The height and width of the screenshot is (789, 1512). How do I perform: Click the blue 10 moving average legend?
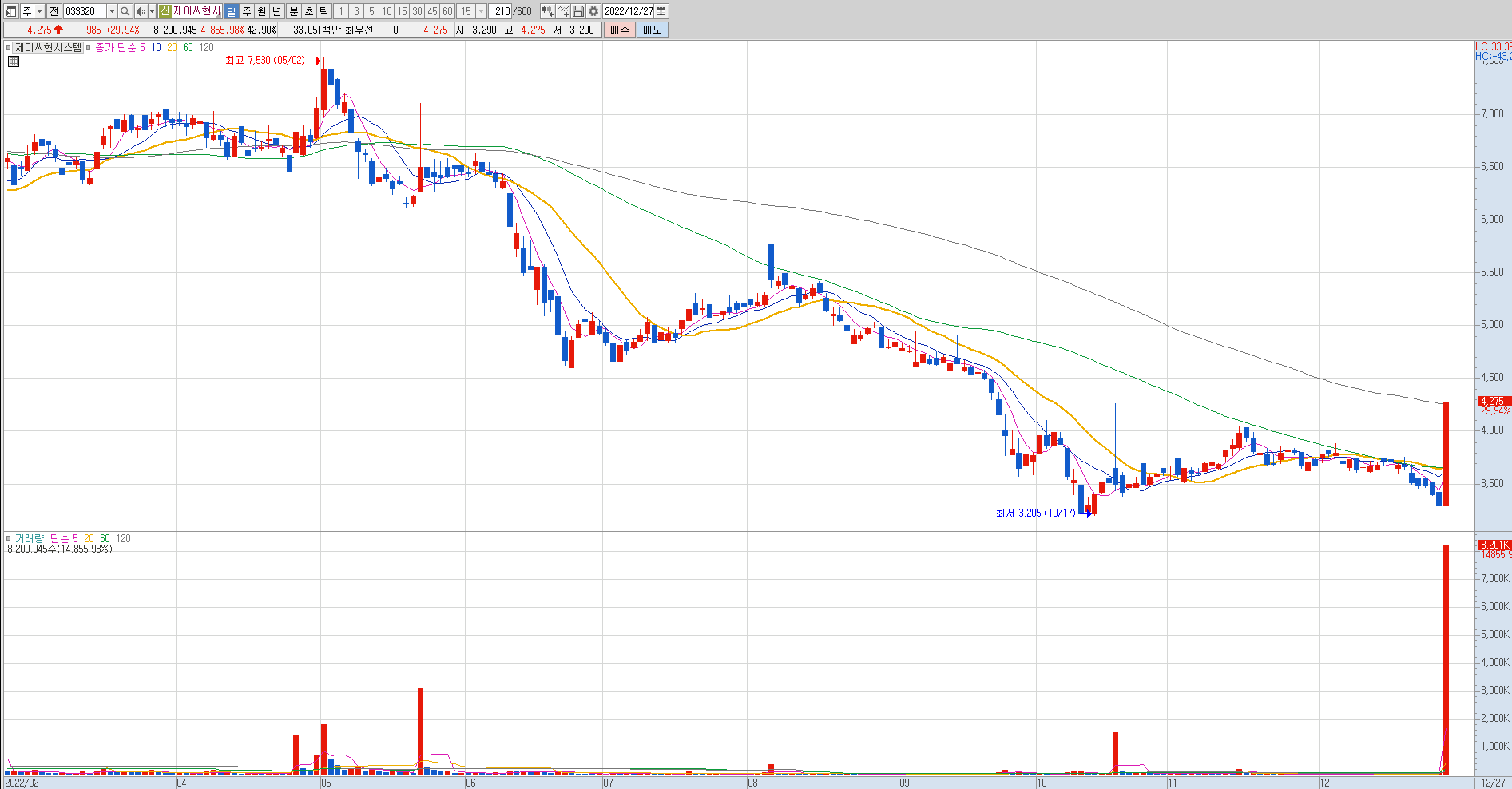[156, 48]
